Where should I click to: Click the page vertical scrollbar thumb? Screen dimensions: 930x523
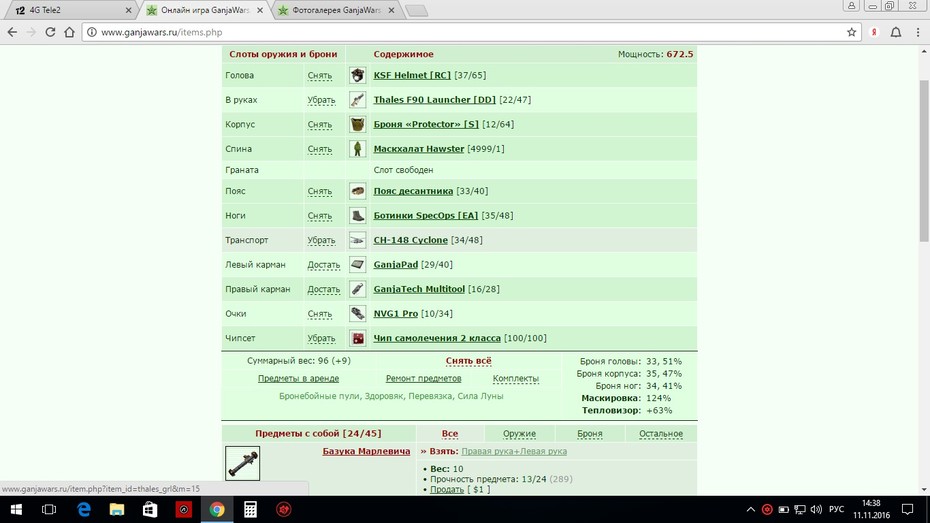[x=924, y=160]
